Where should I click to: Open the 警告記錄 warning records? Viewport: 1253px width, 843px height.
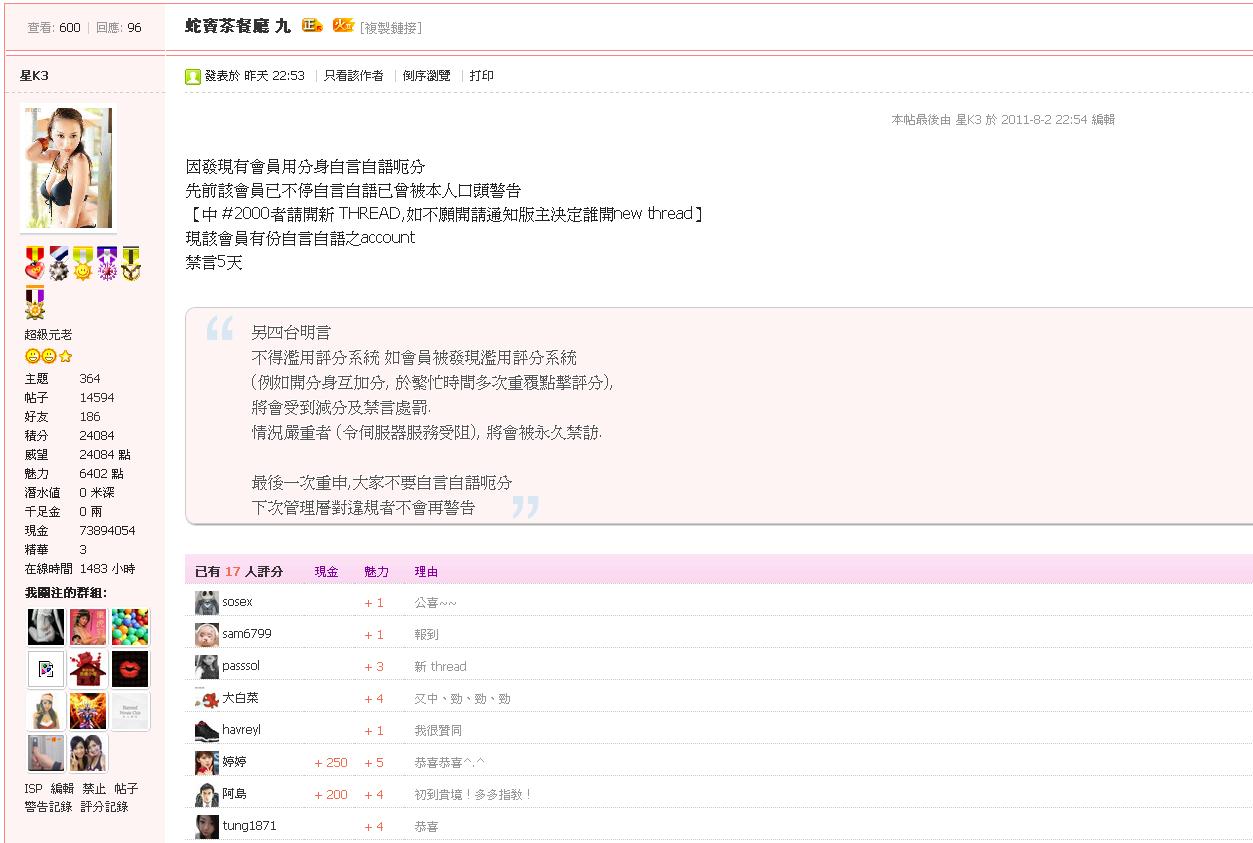[48, 807]
